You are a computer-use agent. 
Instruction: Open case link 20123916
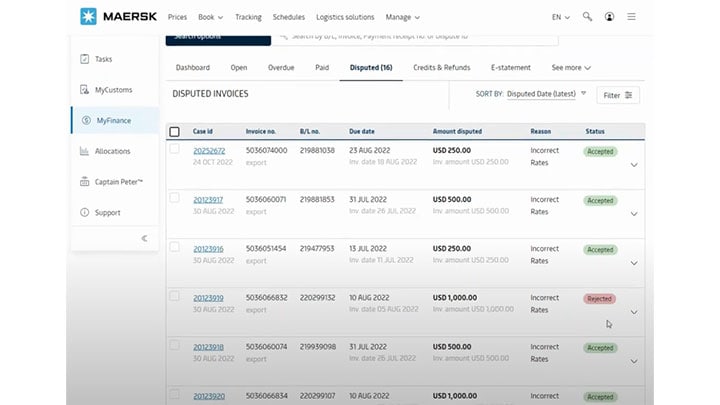pos(208,249)
